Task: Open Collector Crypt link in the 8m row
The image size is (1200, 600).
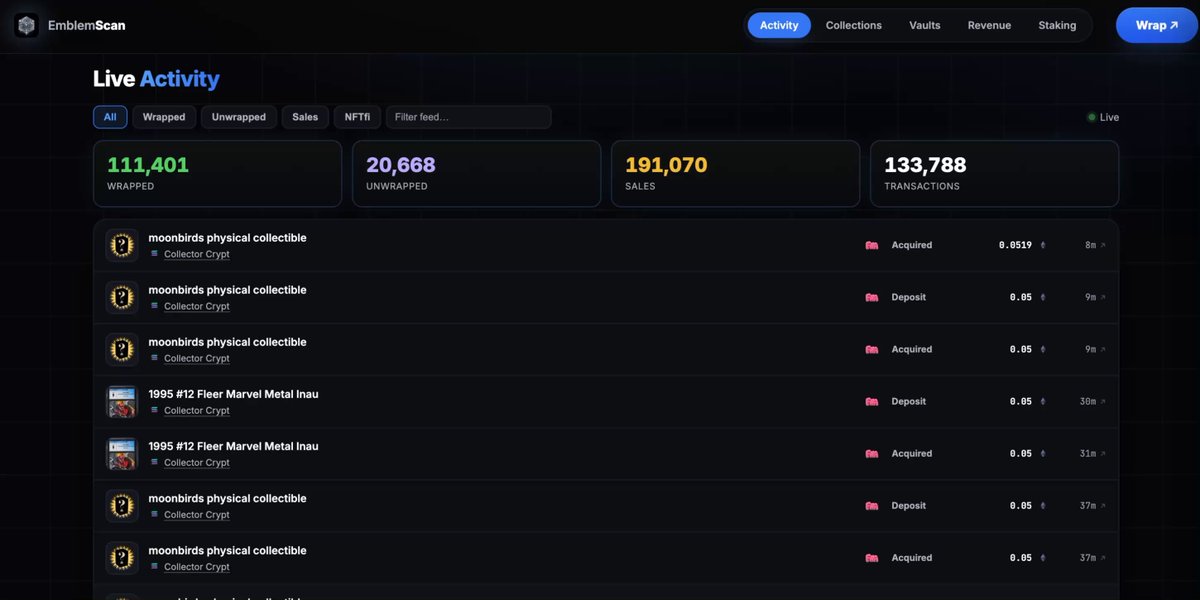Action: [197, 254]
